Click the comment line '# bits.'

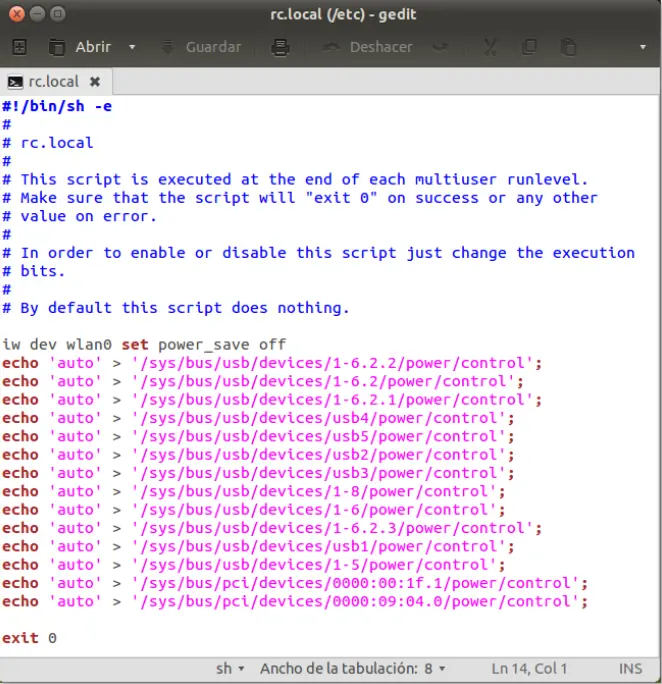pos(34,271)
